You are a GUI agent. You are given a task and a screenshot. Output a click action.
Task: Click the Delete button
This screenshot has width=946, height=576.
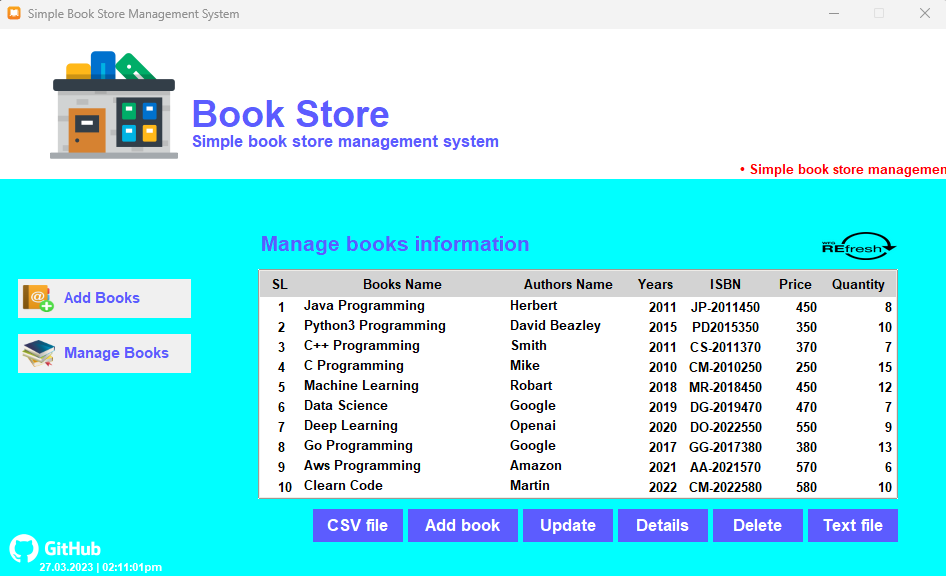758,525
